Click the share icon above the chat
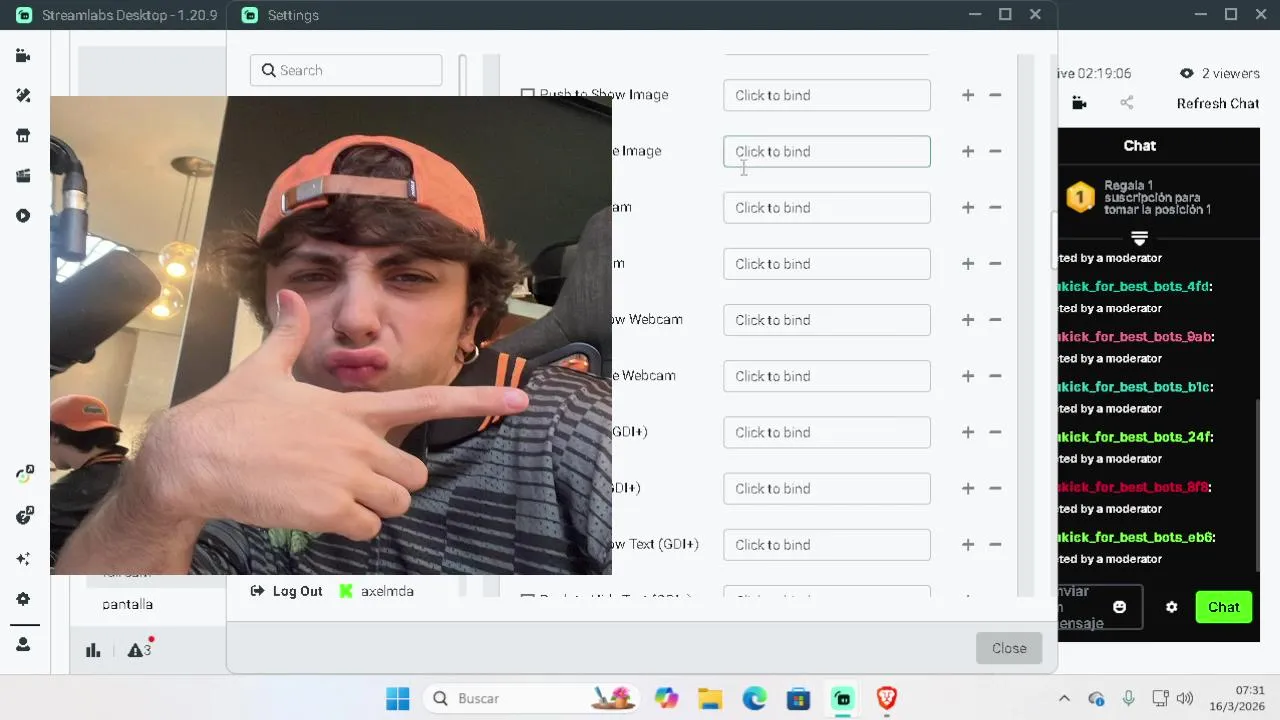Viewport: 1280px width, 720px height. pyautogui.click(x=1127, y=103)
